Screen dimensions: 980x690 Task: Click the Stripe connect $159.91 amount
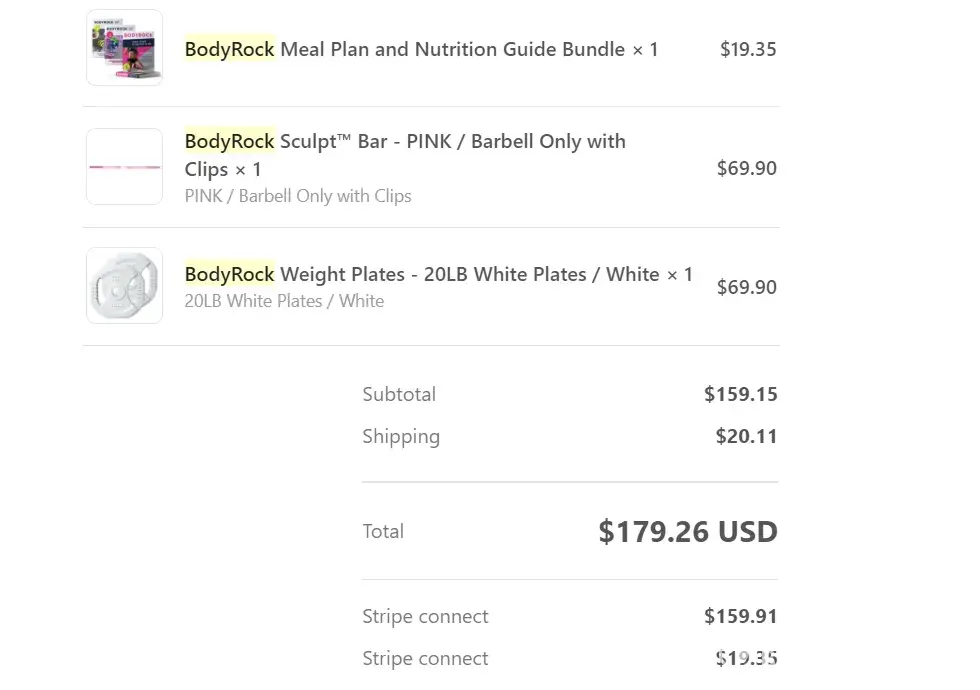740,616
